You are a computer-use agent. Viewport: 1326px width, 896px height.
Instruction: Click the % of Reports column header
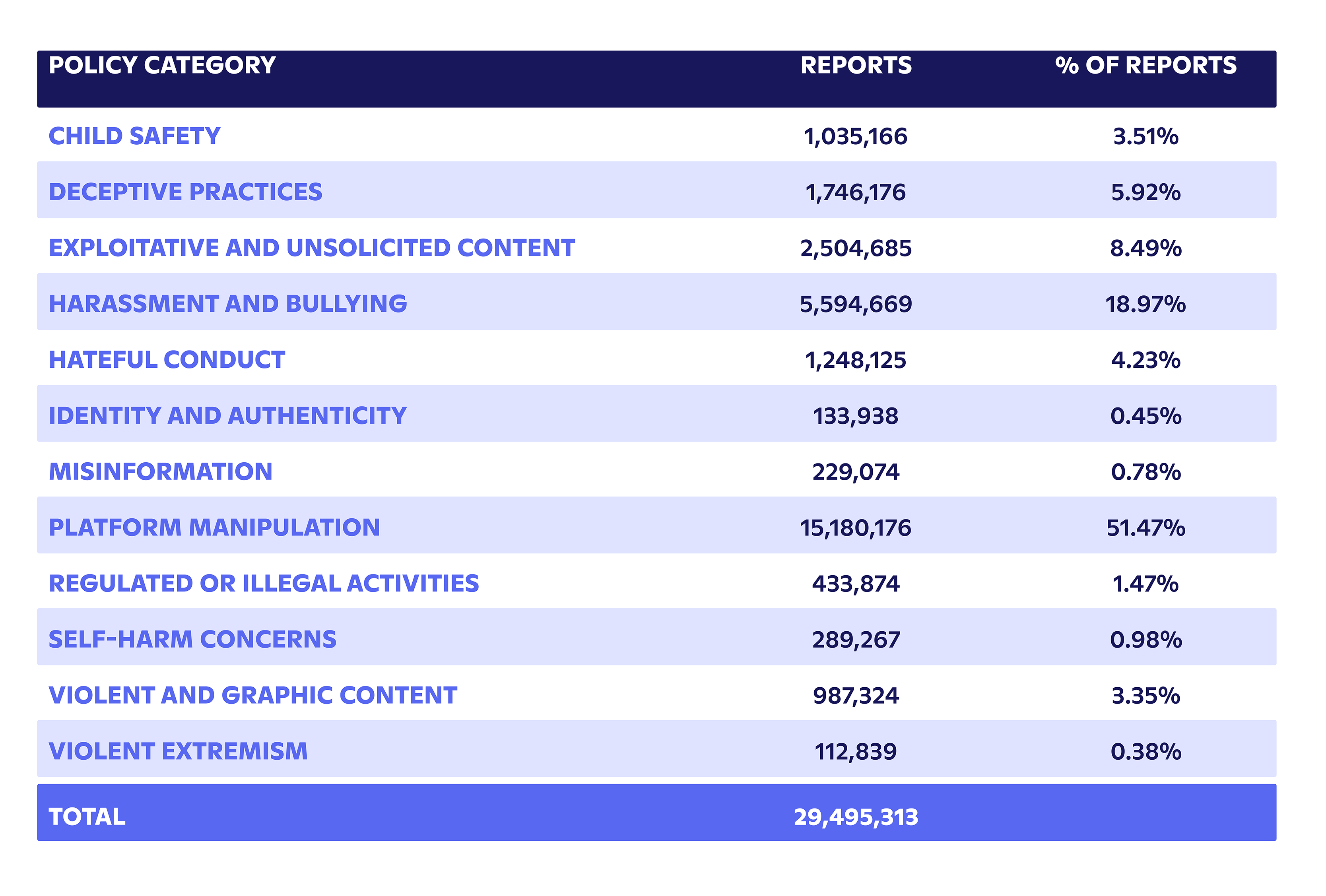(1146, 65)
